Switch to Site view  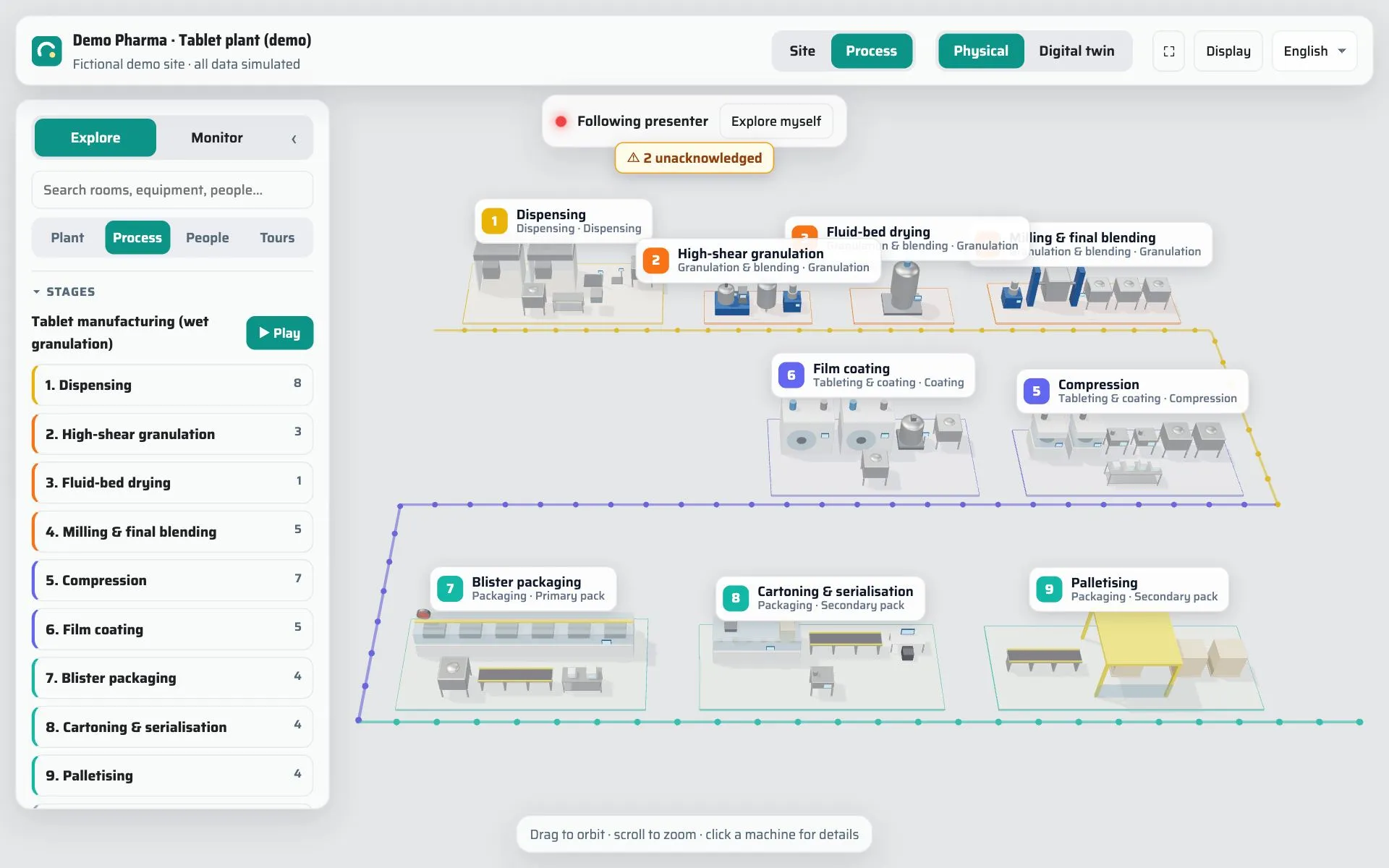tap(802, 51)
